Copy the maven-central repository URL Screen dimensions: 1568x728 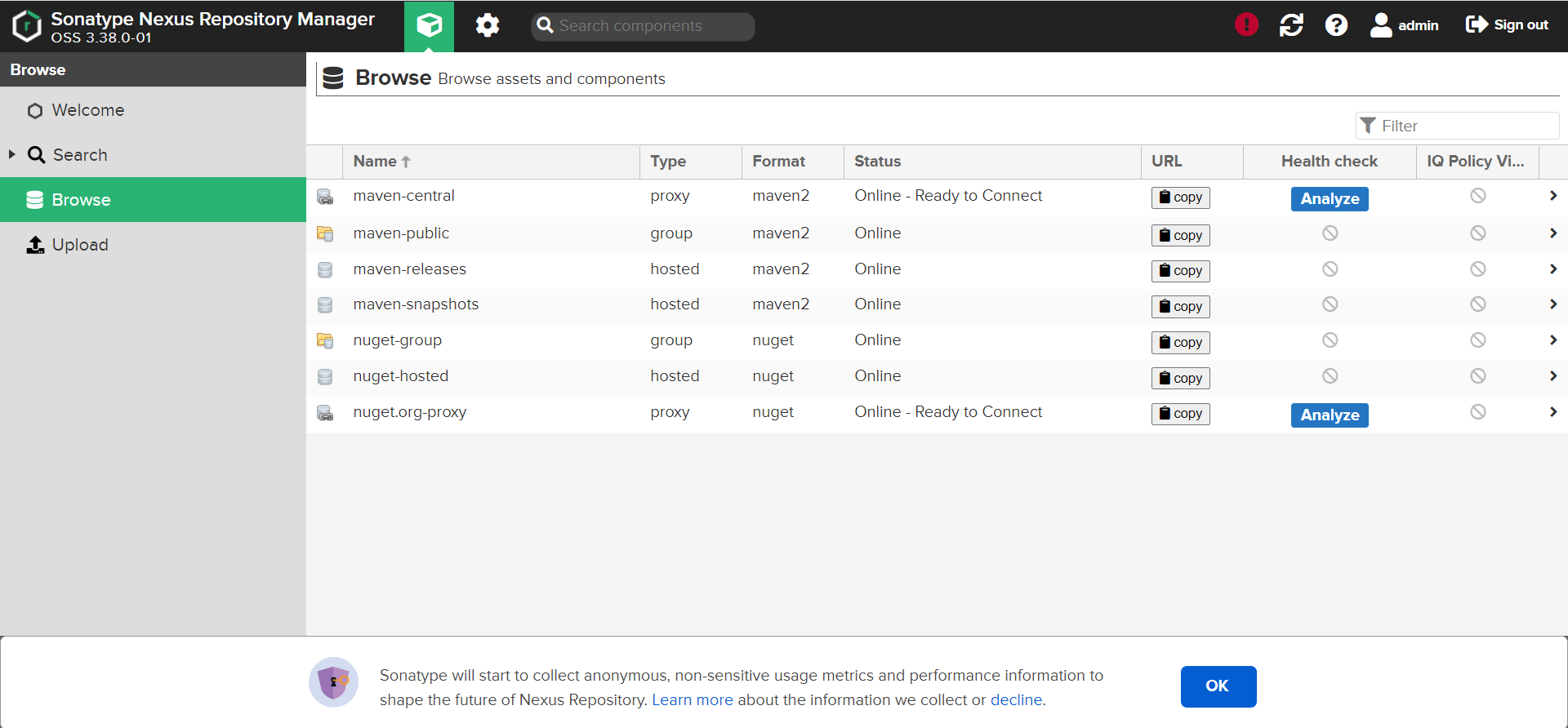point(1180,198)
